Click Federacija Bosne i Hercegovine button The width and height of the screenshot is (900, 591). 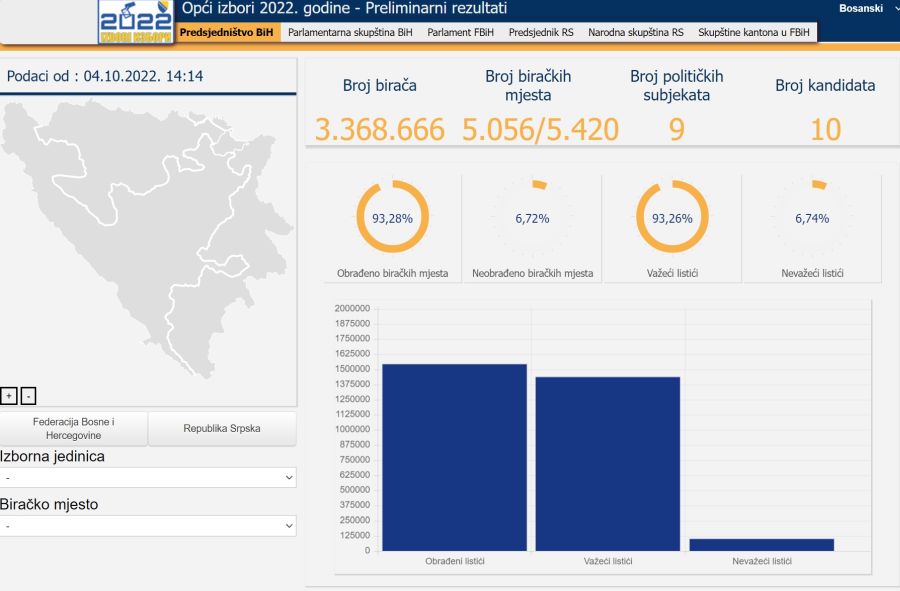74,429
